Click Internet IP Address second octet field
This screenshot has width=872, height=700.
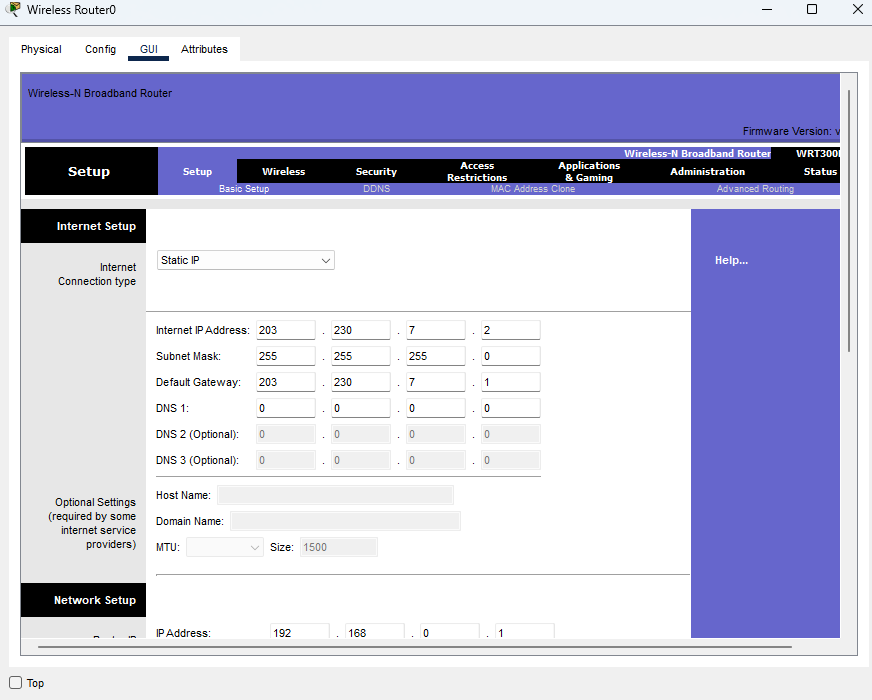(361, 330)
